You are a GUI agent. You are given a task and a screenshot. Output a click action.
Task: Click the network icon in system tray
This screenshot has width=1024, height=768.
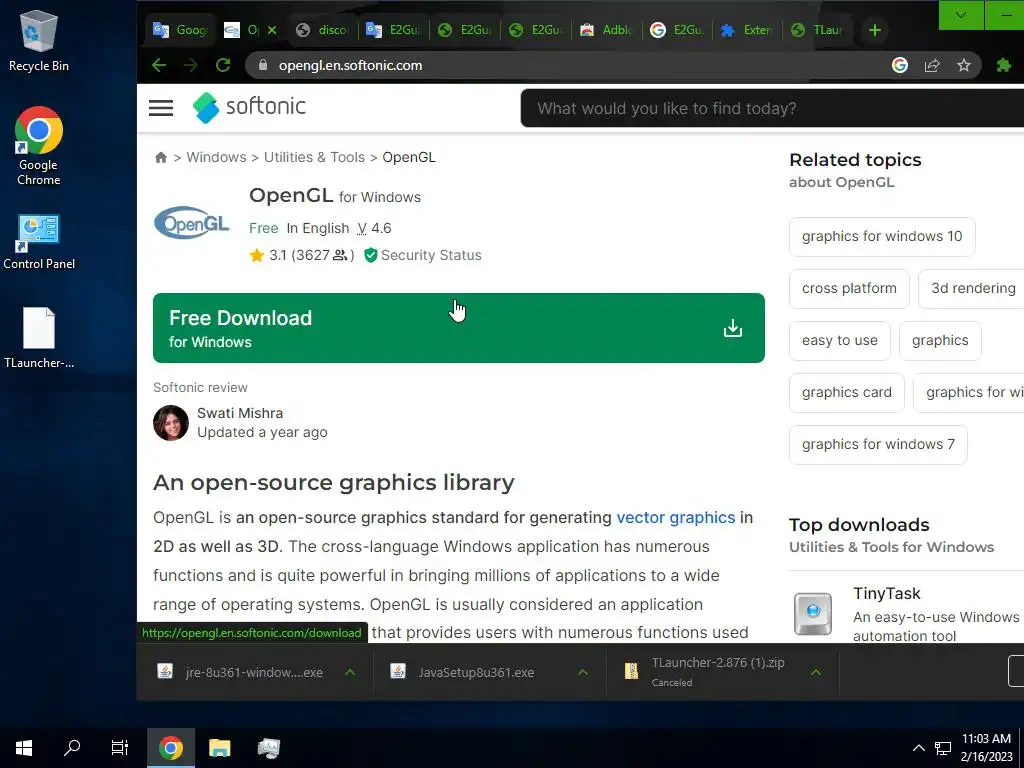pyautogui.click(x=942, y=748)
